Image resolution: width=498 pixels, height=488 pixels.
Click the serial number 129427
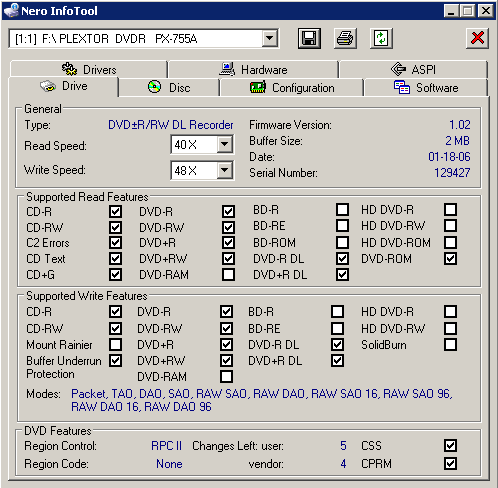coord(452,173)
